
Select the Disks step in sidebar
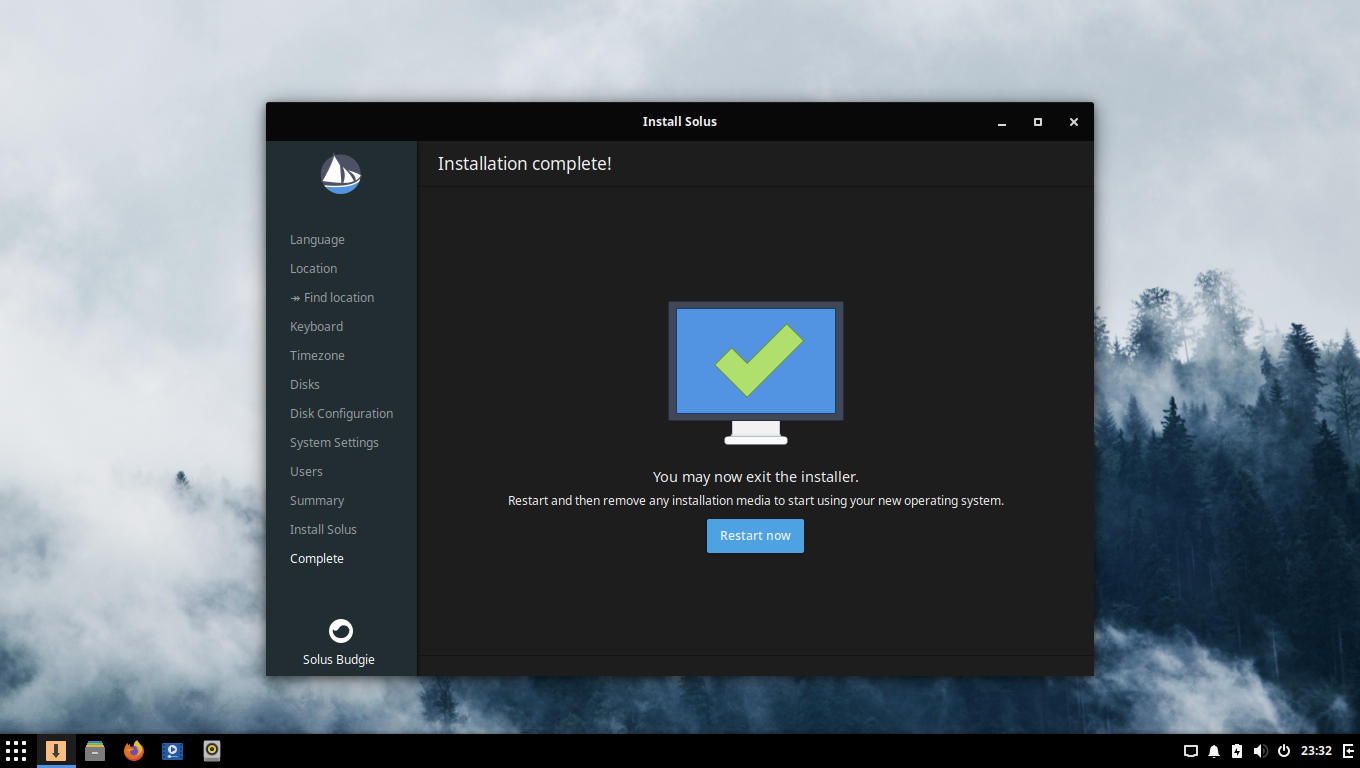[x=305, y=385]
